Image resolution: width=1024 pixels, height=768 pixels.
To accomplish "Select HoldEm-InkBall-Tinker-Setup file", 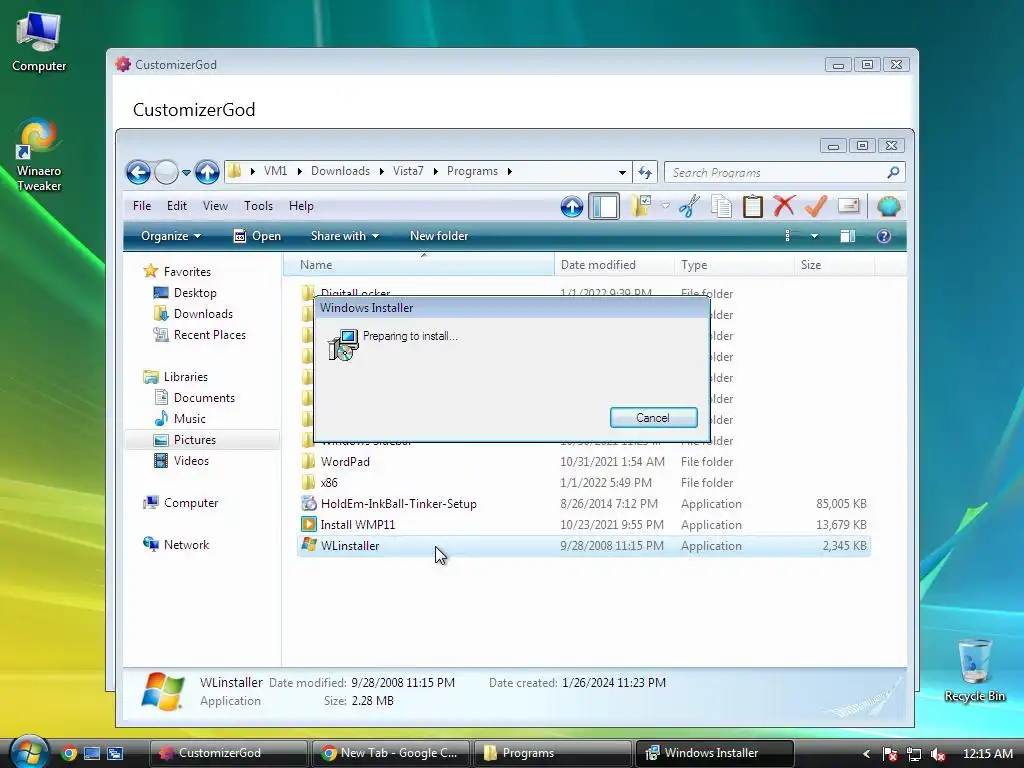I will coord(584,504).
